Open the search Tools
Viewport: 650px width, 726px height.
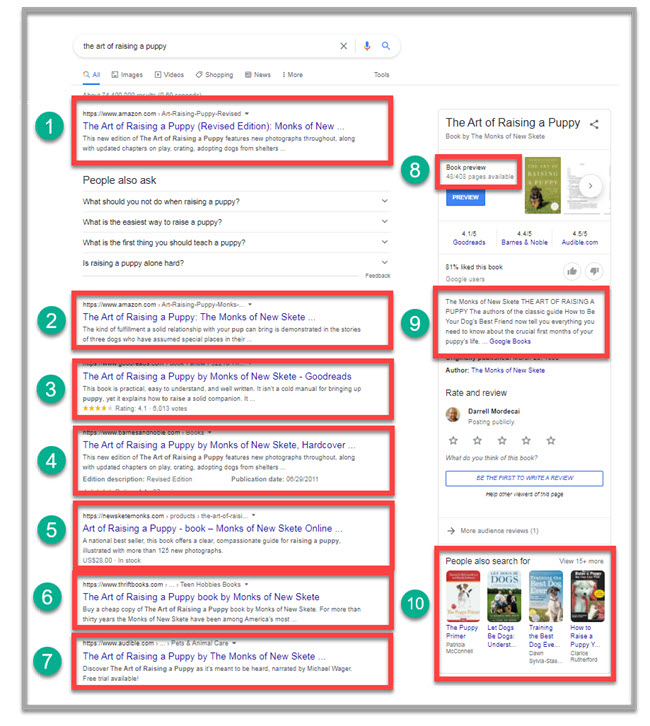pyautogui.click(x=381, y=75)
